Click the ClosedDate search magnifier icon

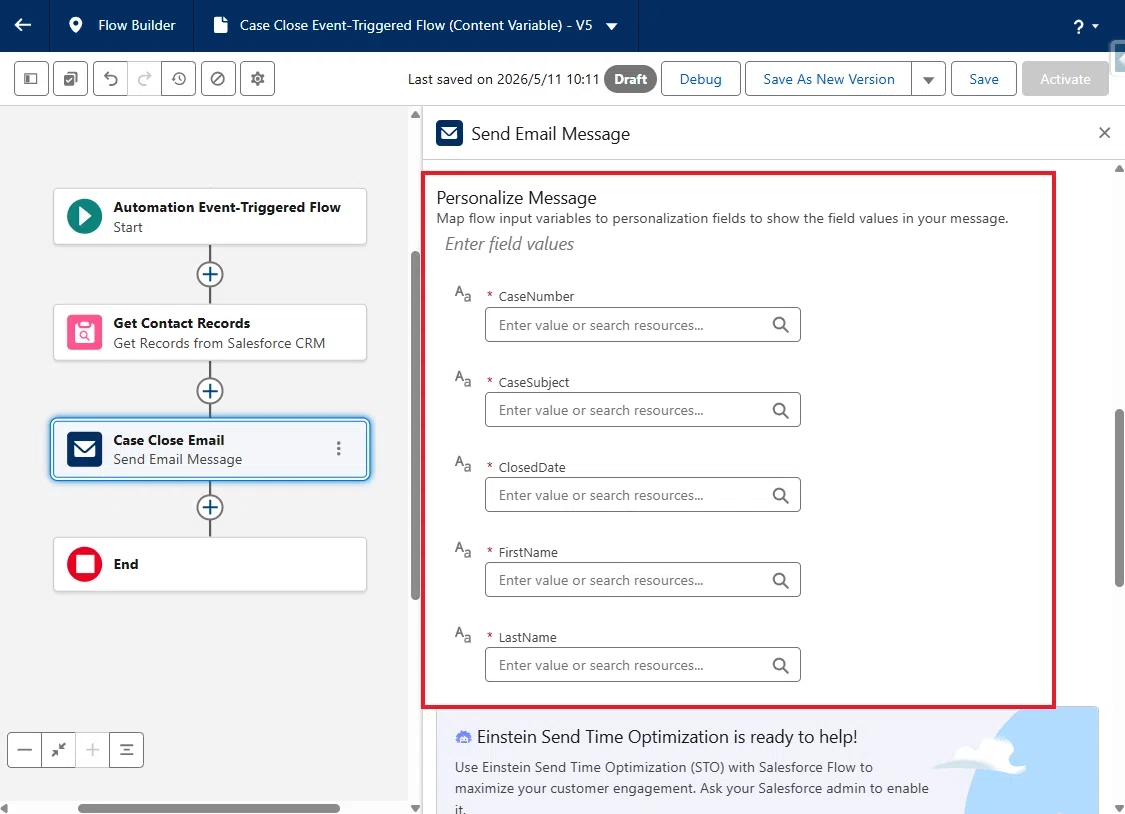(781, 496)
